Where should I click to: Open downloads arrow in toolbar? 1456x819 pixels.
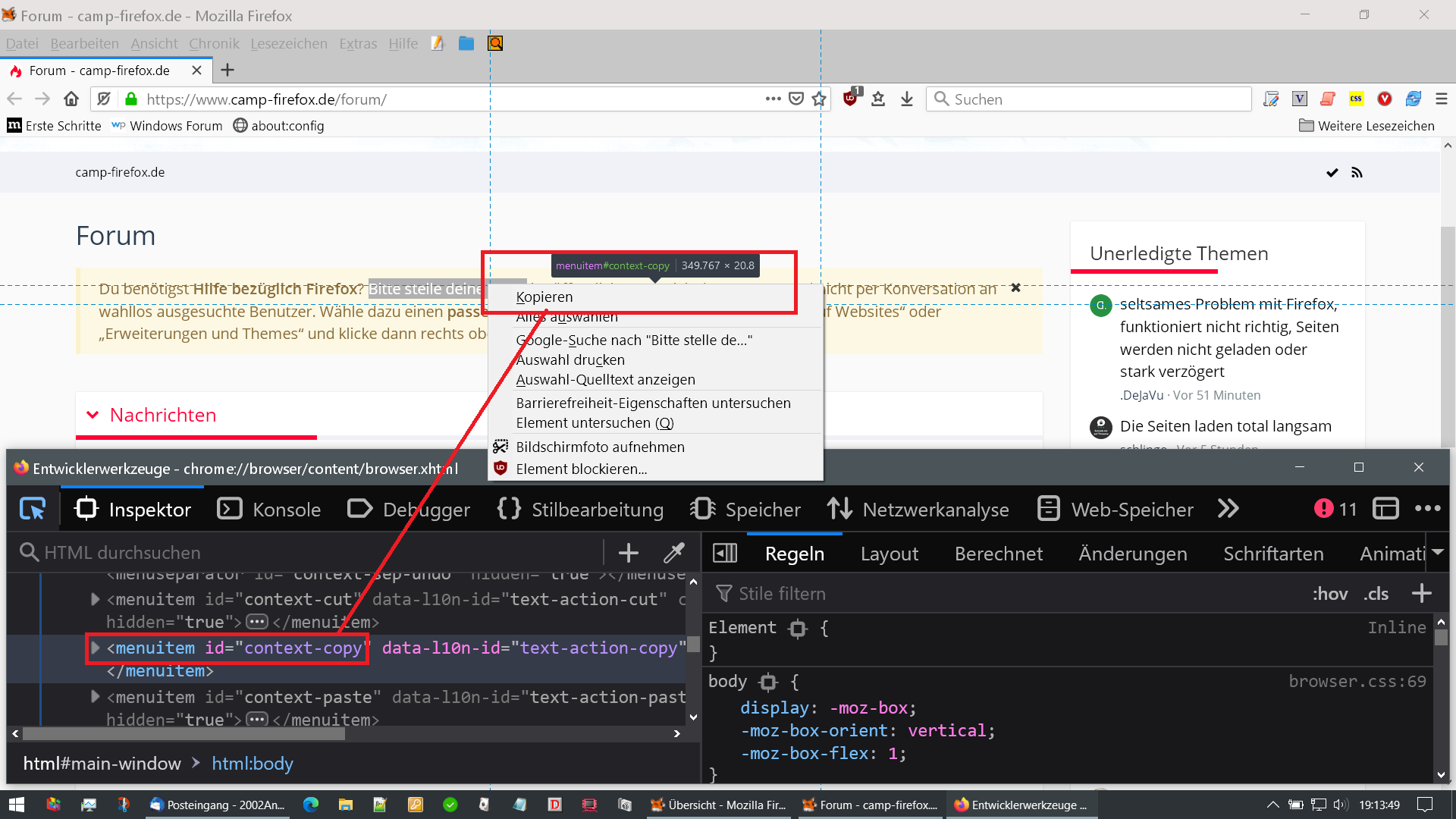point(906,99)
